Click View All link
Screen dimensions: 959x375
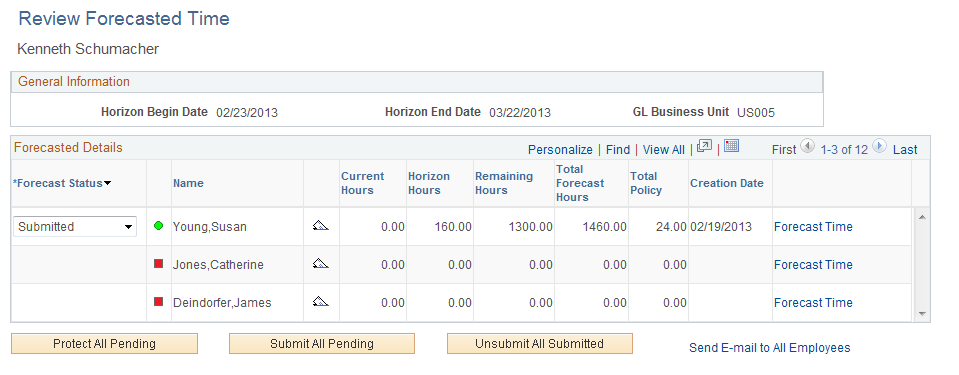click(x=664, y=149)
